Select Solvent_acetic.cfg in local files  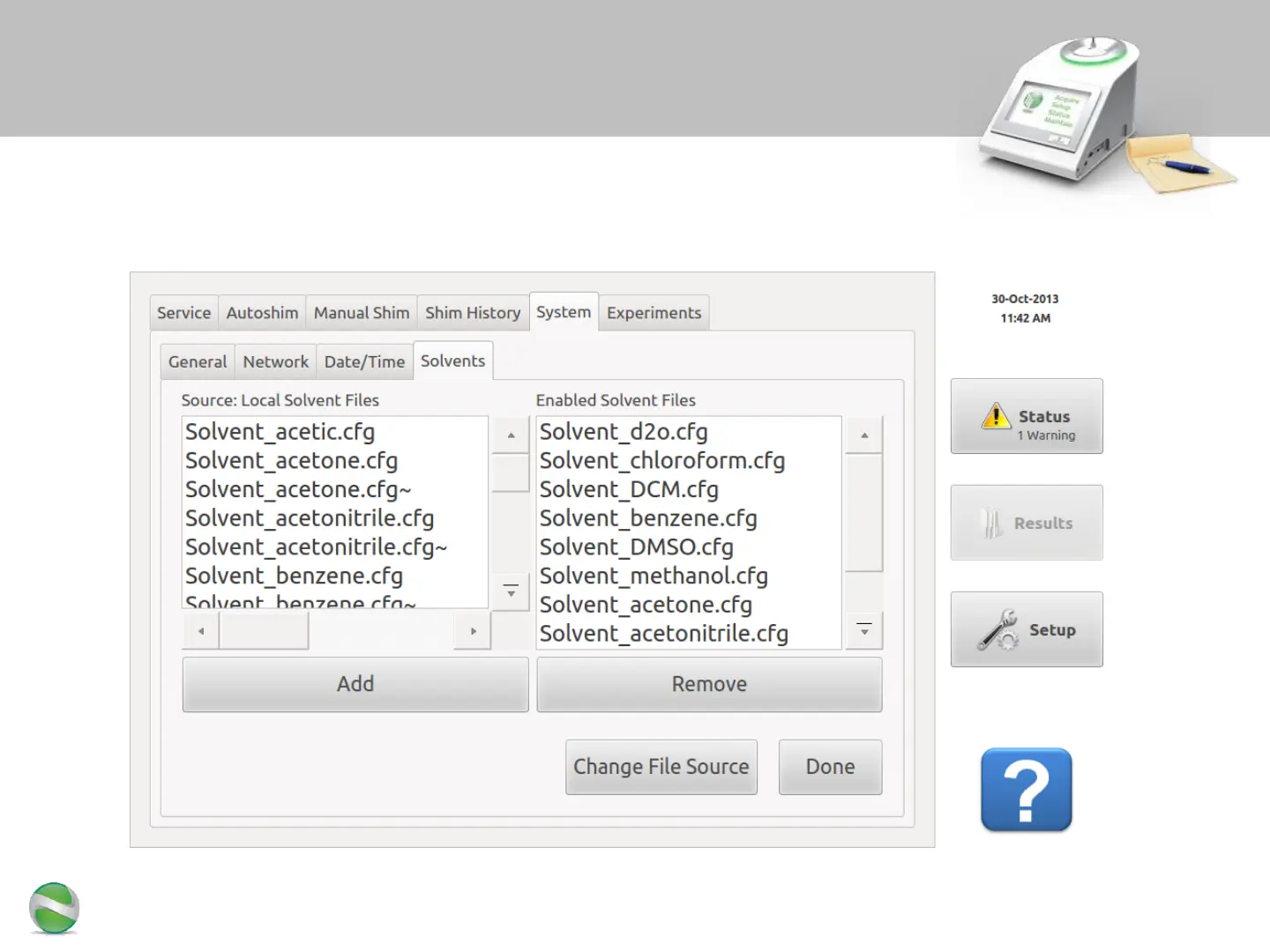(335, 432)
